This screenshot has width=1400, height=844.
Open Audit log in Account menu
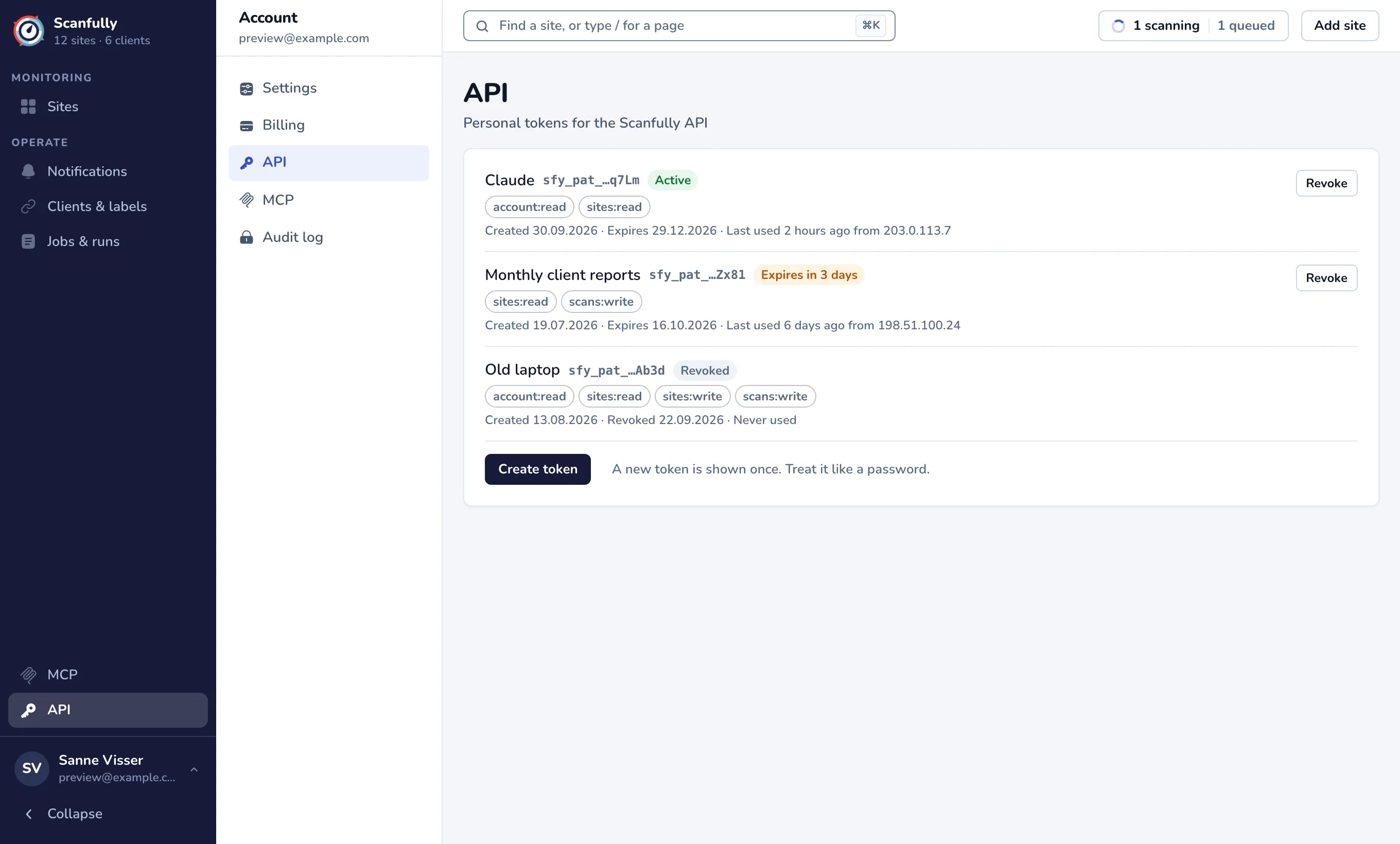pyautogui.click(x=328, y=237)
